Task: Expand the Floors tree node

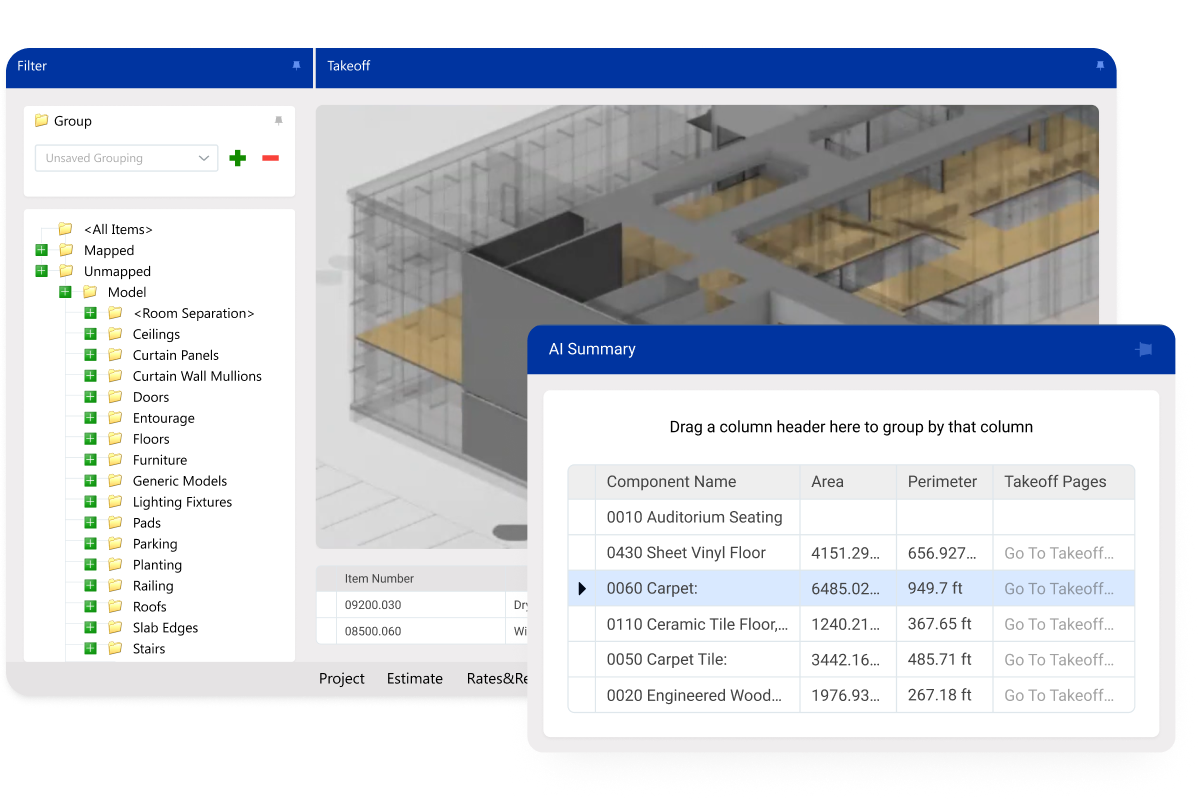Action: 90,439
